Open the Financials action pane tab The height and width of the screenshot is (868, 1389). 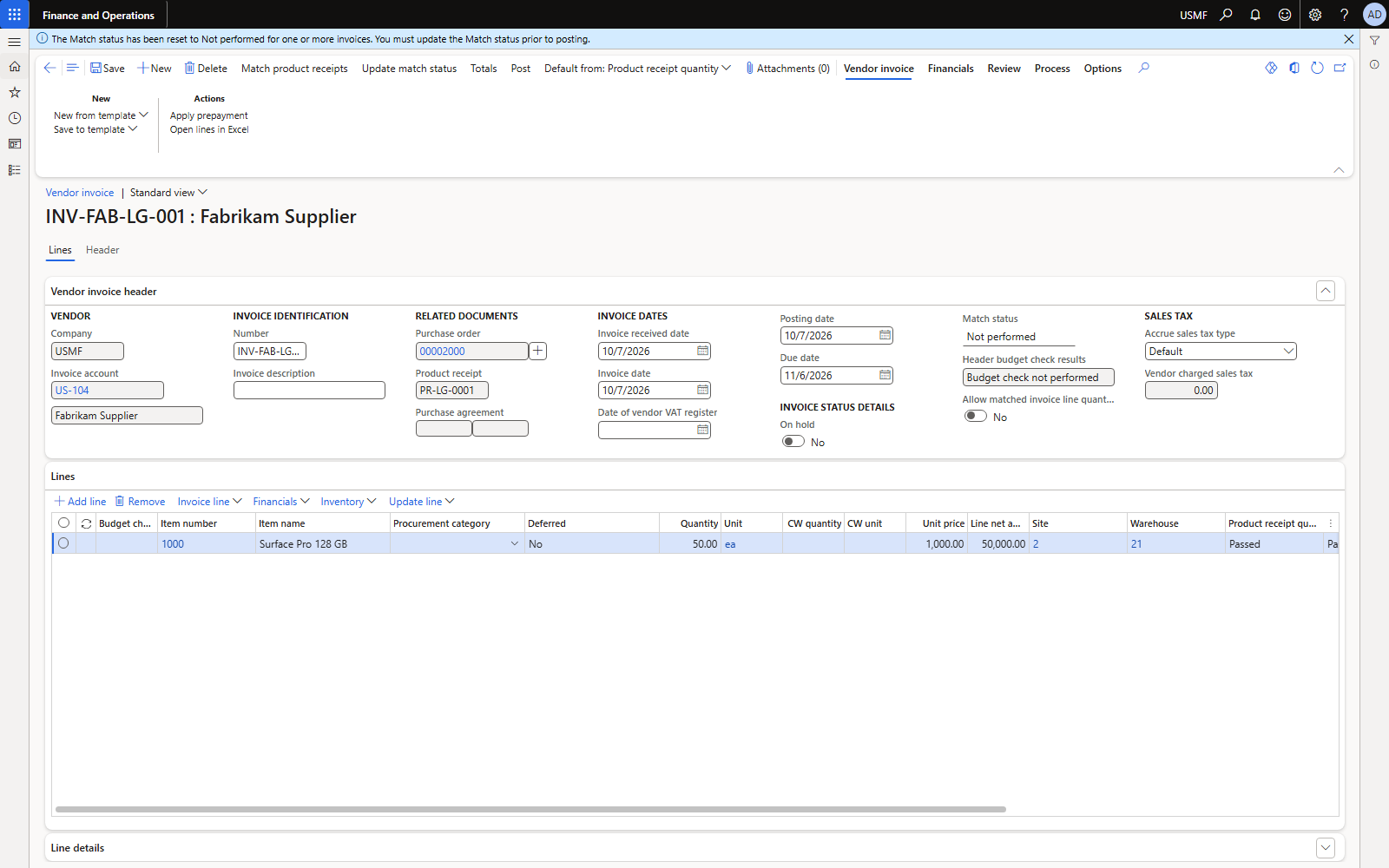coord(951,69)
